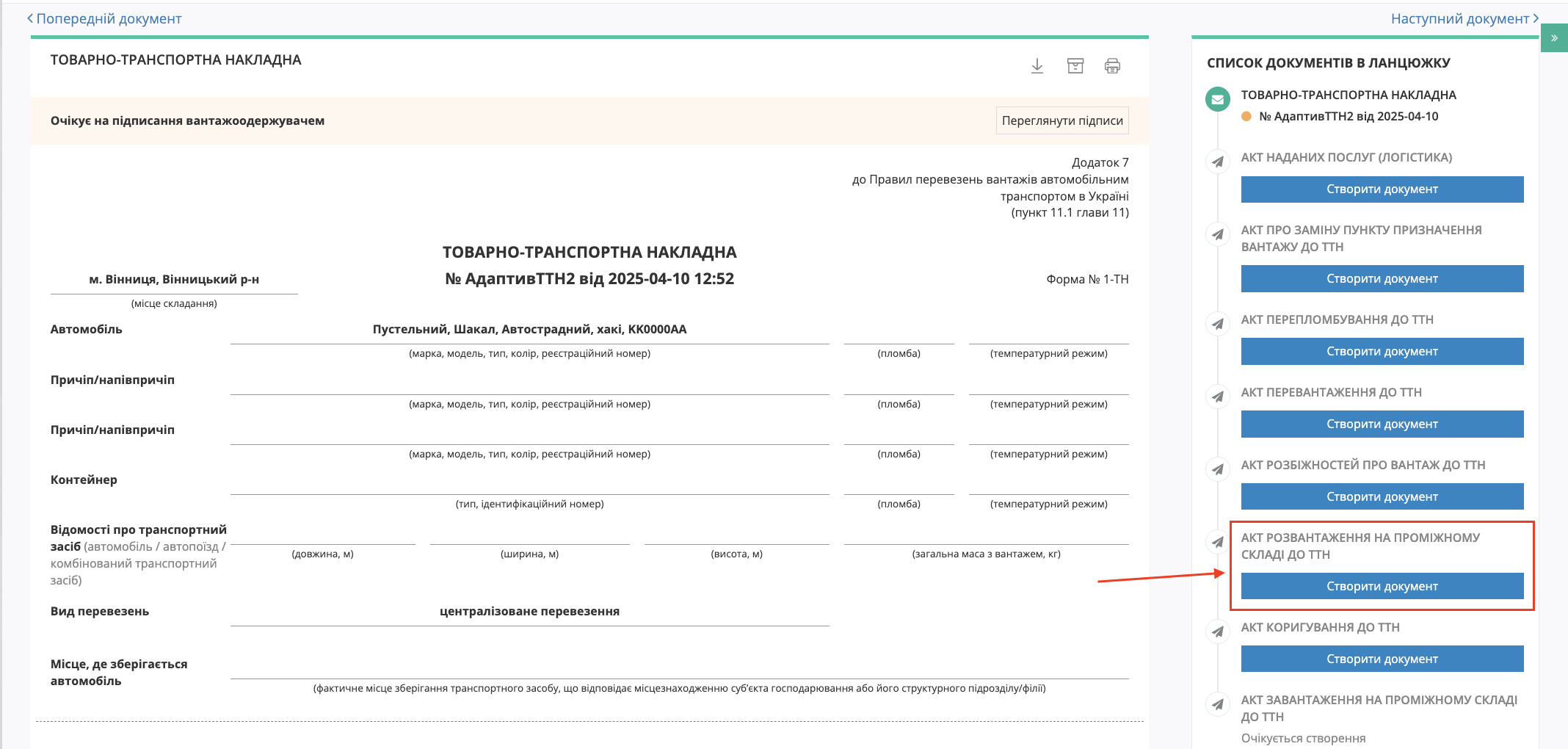Screen dimensions: 1568x749
Task: Click Акт коригування до ТТН title
Action: tap(1320, 627)
